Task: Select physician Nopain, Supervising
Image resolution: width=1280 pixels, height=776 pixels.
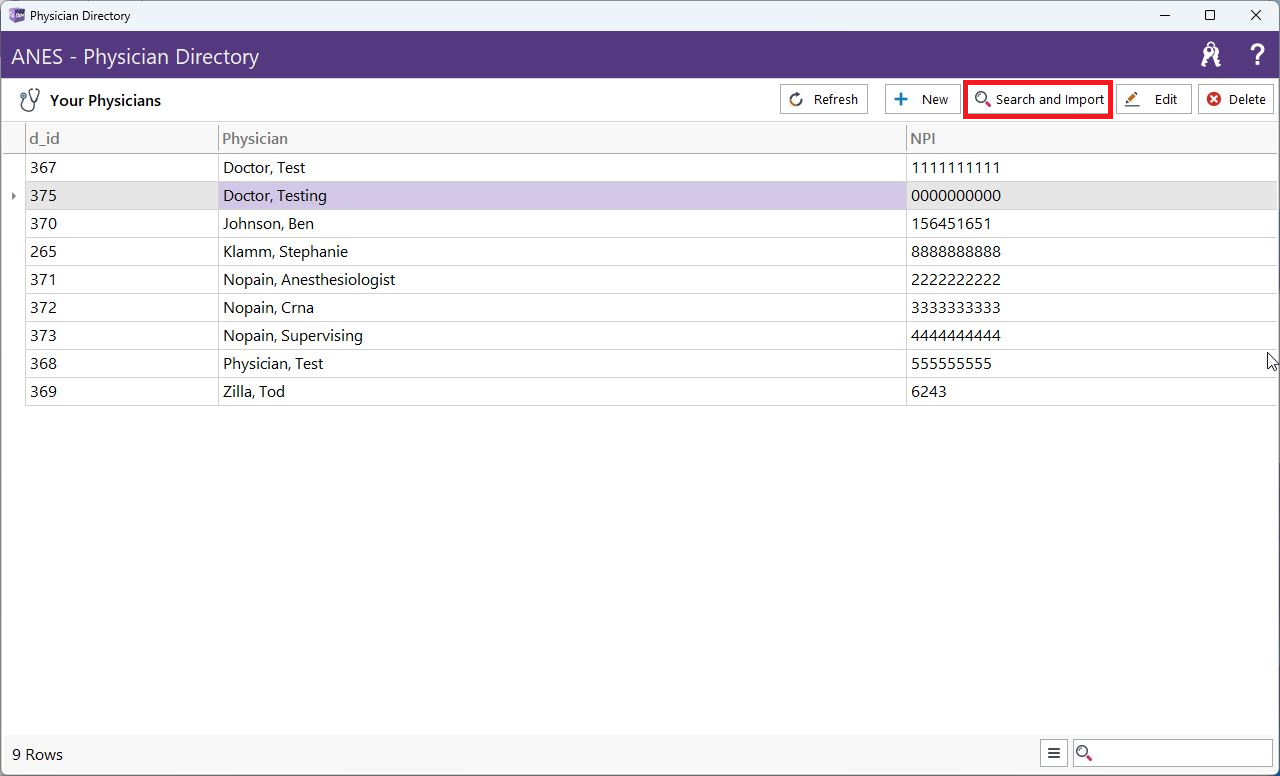Action: click(562, 335)
